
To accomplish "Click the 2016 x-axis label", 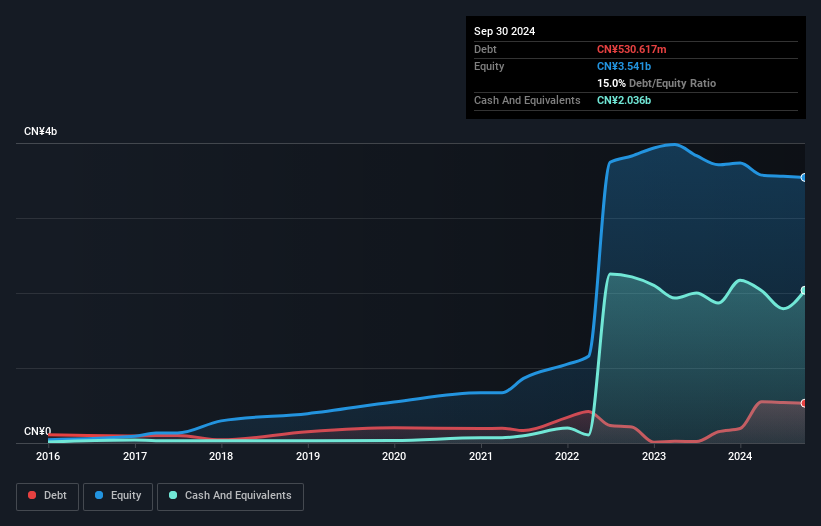I will pos(48,456).
